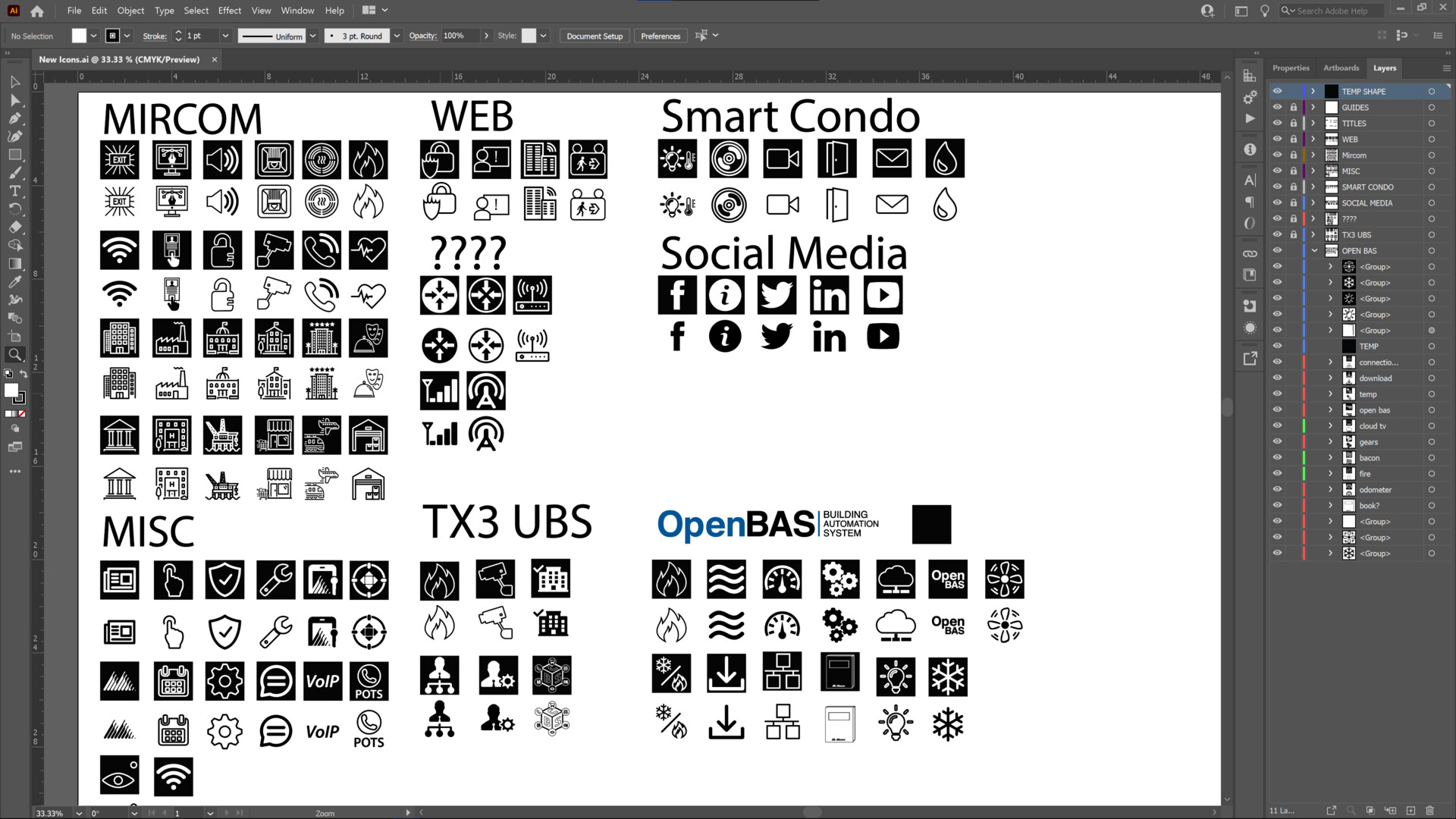1456x819 pixels.
Task: Open the Asset Export panel icon
Action: tap(1250, 358)
